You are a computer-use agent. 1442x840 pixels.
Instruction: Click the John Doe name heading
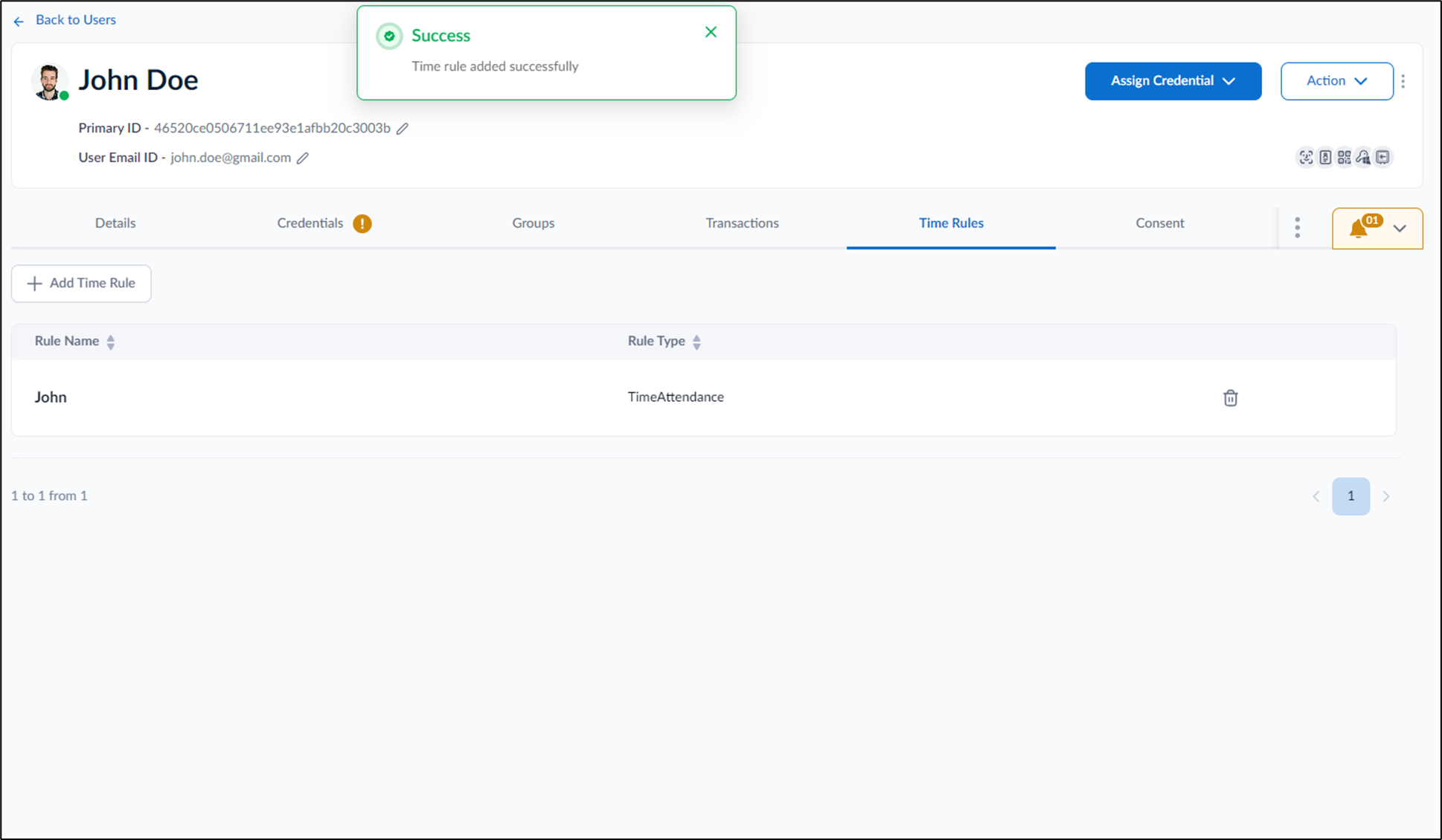click(x=138, y=80)
